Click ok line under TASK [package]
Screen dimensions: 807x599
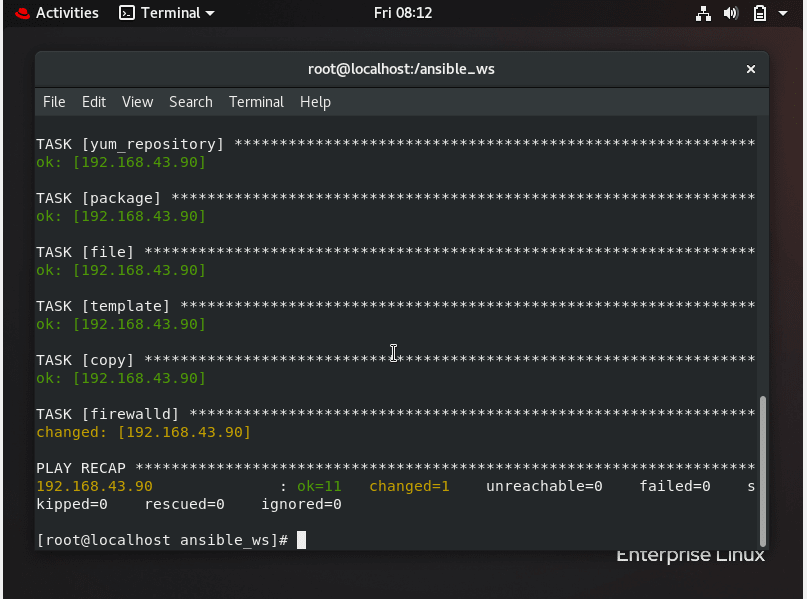click(x=121, y=216)
